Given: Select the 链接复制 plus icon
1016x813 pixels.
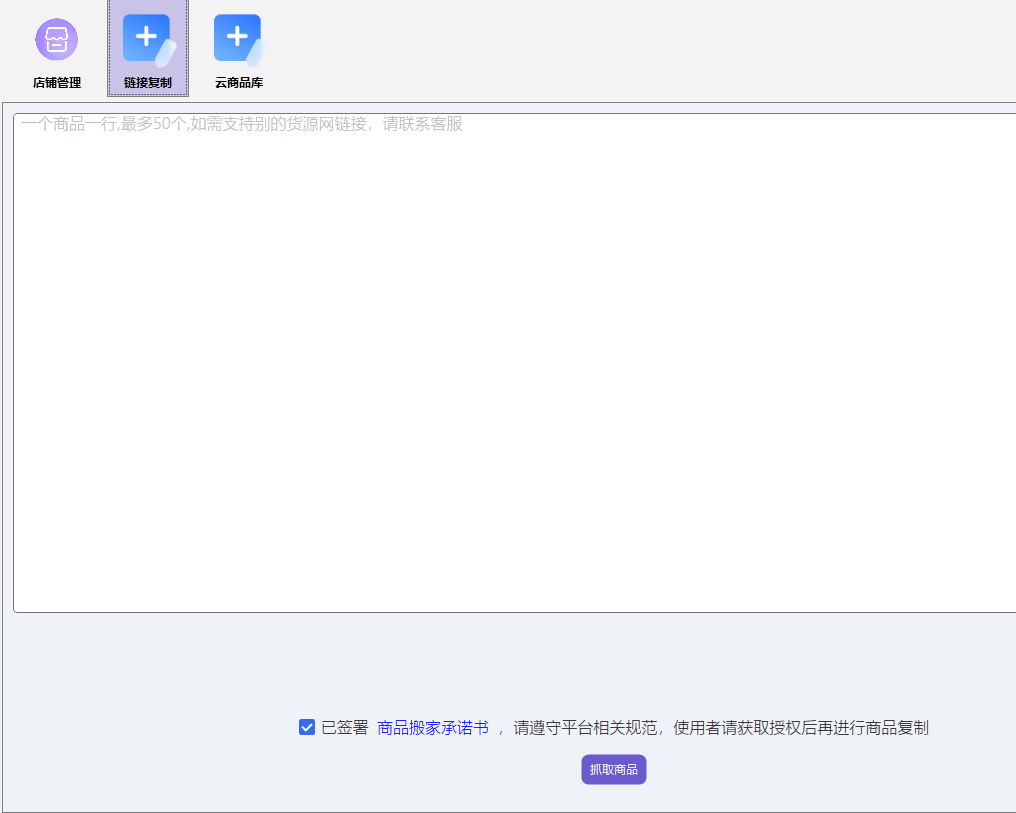Looking at the screenshot, I should (x=148, y=40).
